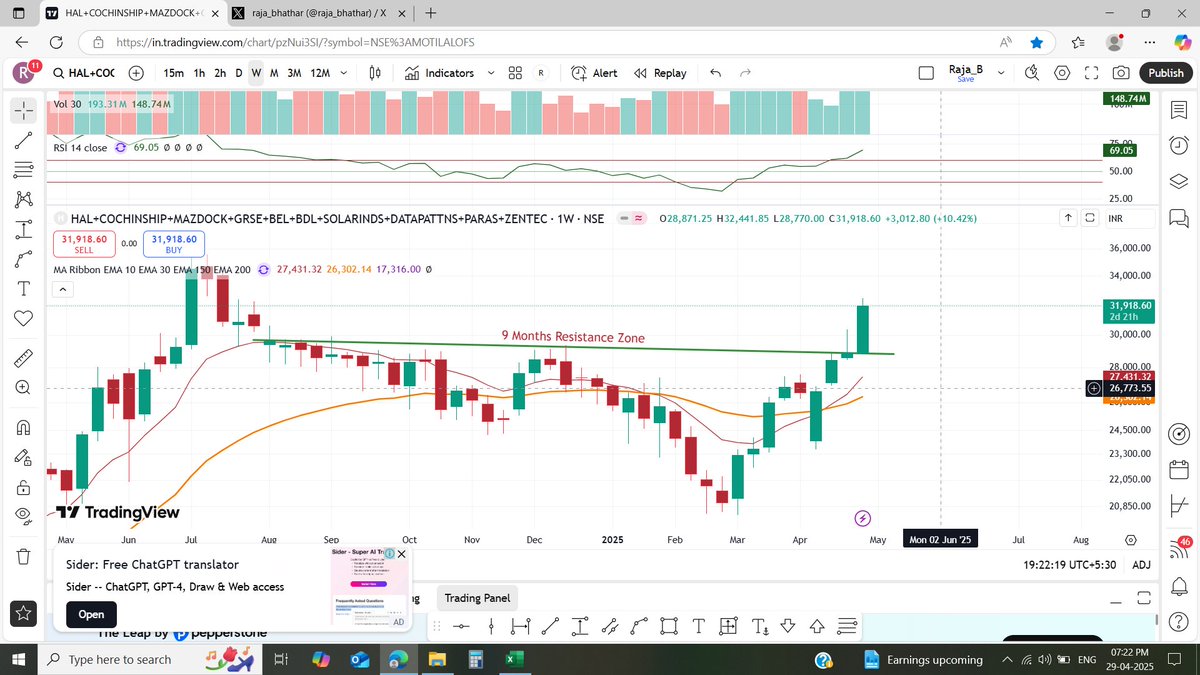Open the Trading Panel tab
The image size is (1200, 675).
[x=477, y=598]
